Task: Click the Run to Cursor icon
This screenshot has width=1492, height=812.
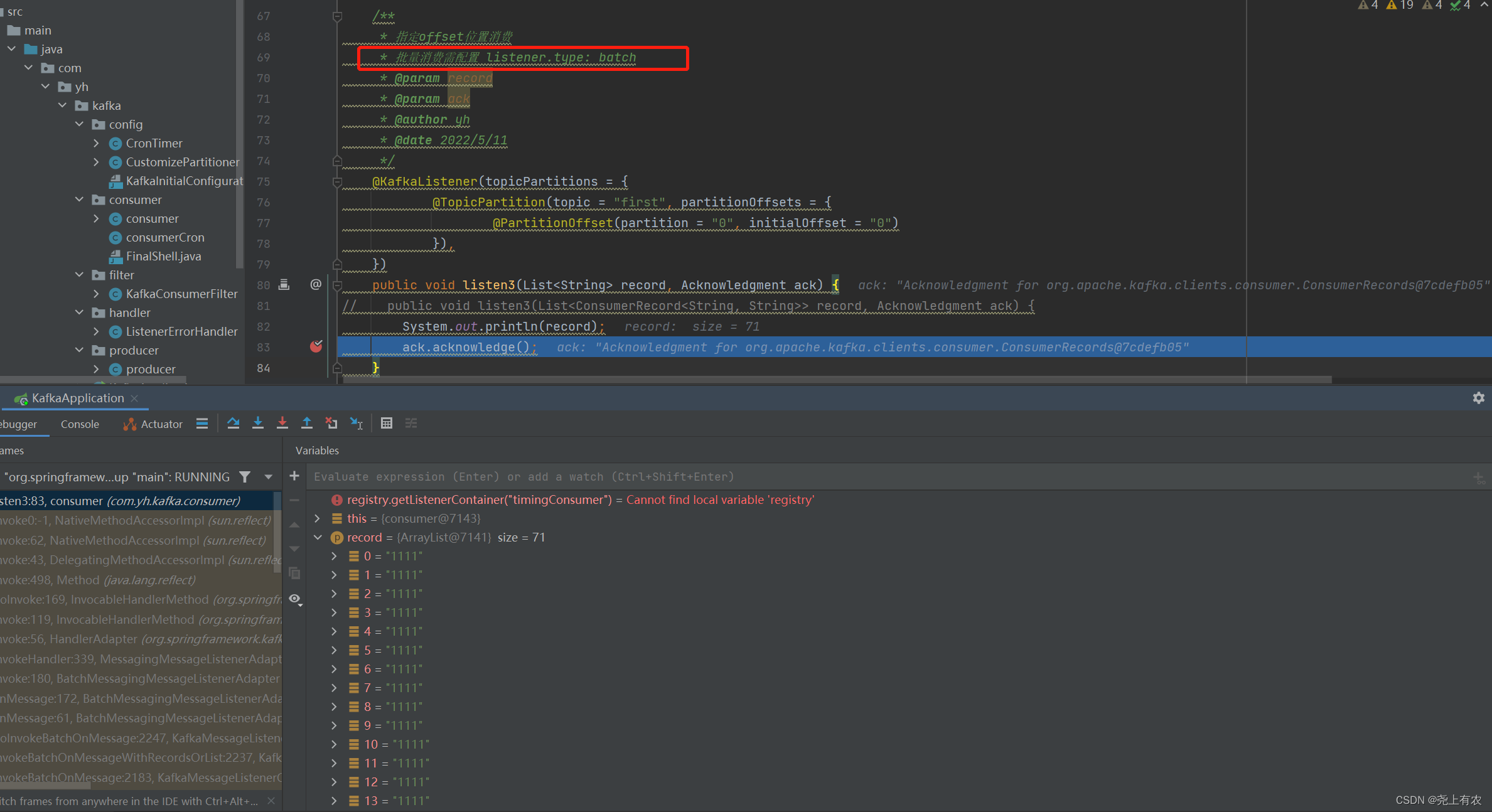Action: click(357, 423)
